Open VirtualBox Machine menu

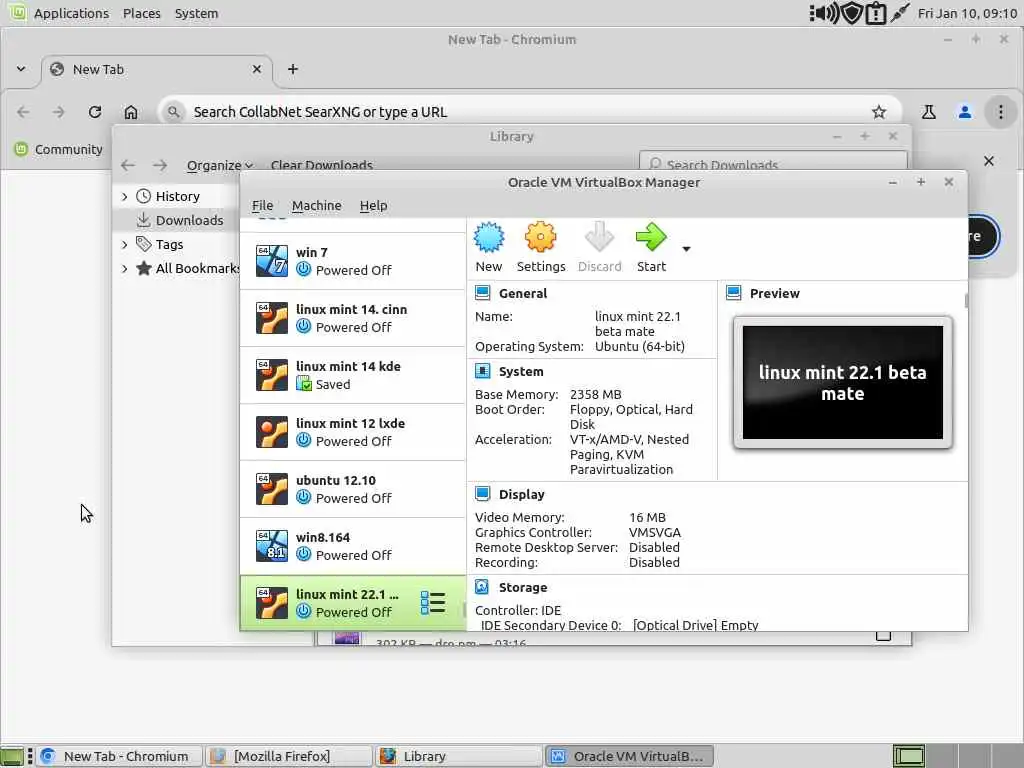click(317, 206)
